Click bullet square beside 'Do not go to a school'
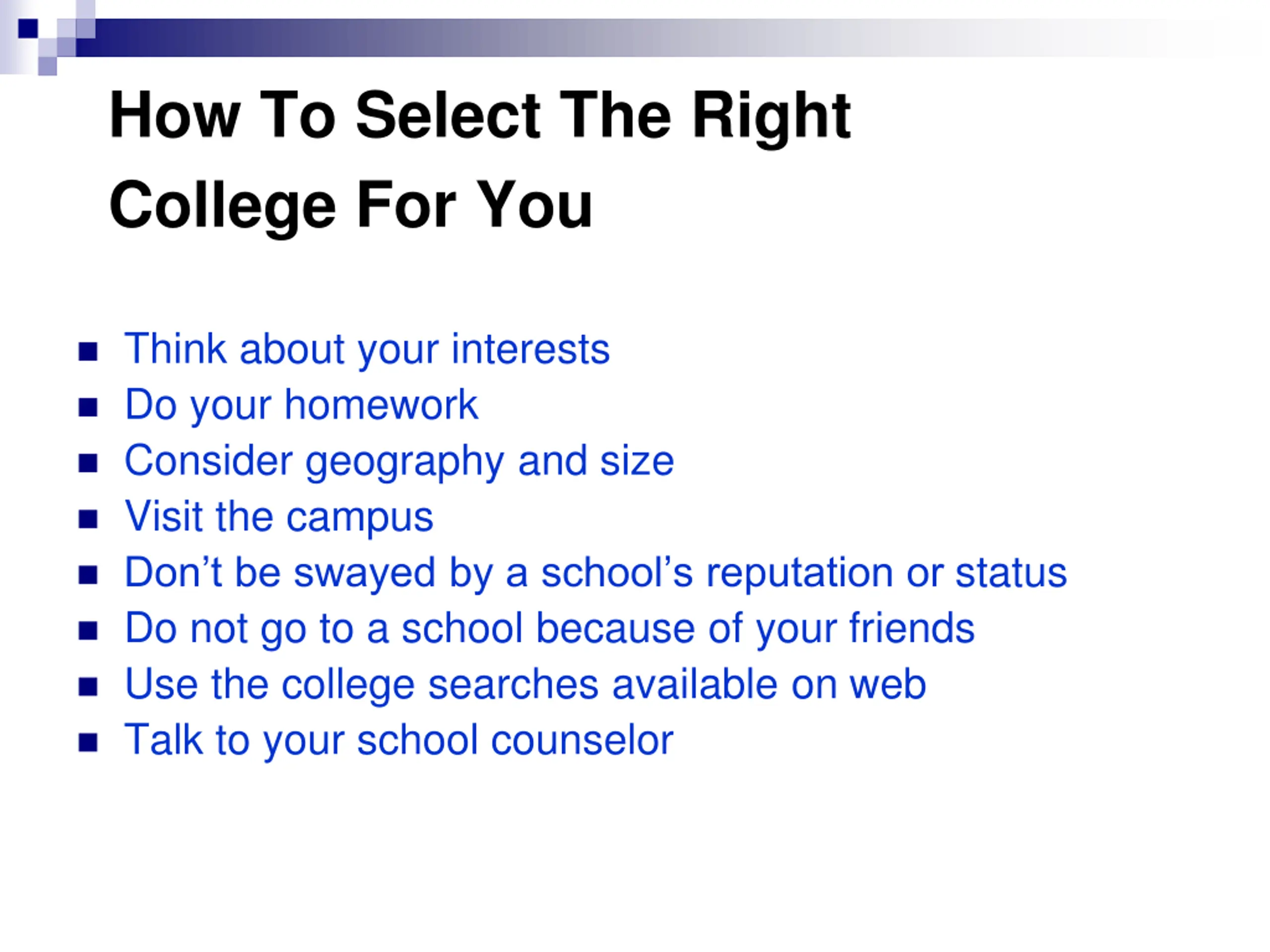This screenshot has height=952, width=1270. pyautogui.click(x=88, y=631)
